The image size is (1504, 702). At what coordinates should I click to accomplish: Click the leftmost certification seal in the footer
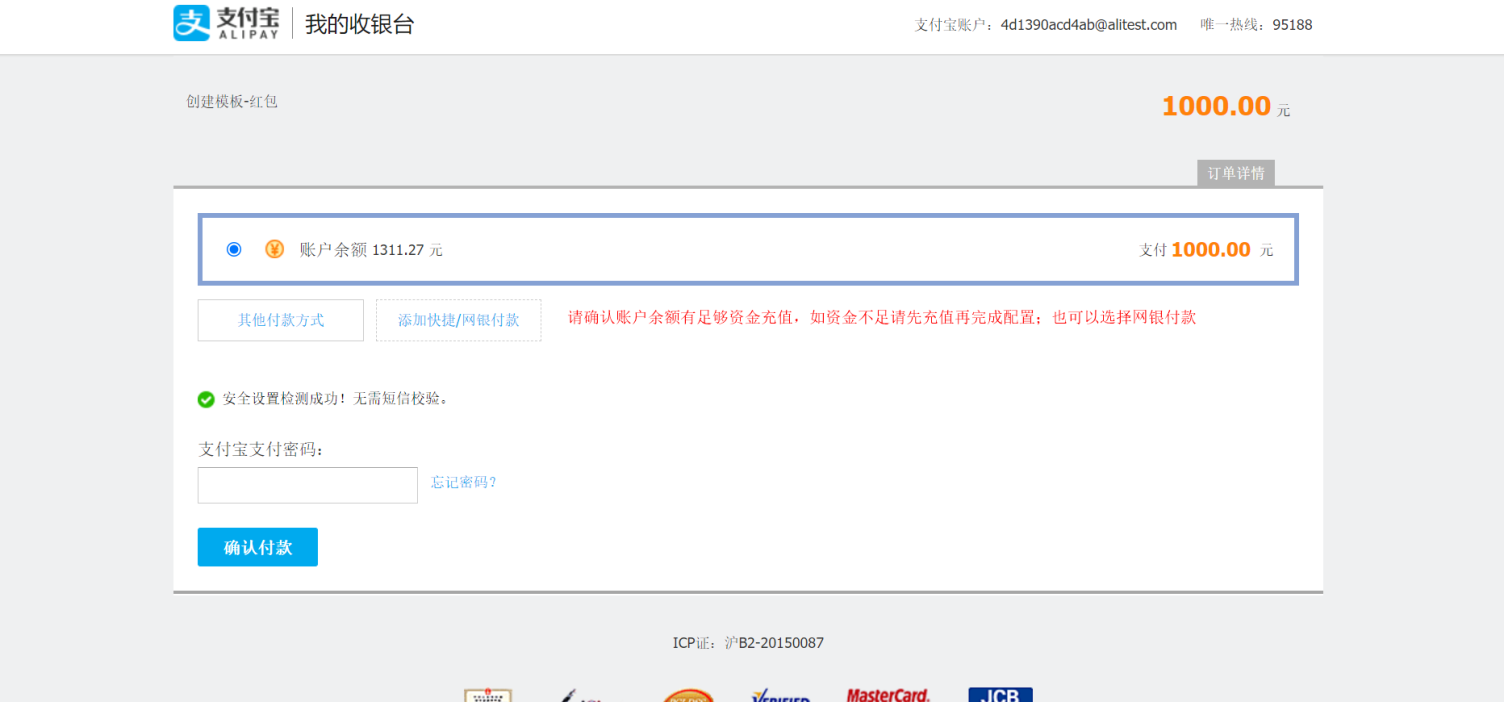pos(487,694)
